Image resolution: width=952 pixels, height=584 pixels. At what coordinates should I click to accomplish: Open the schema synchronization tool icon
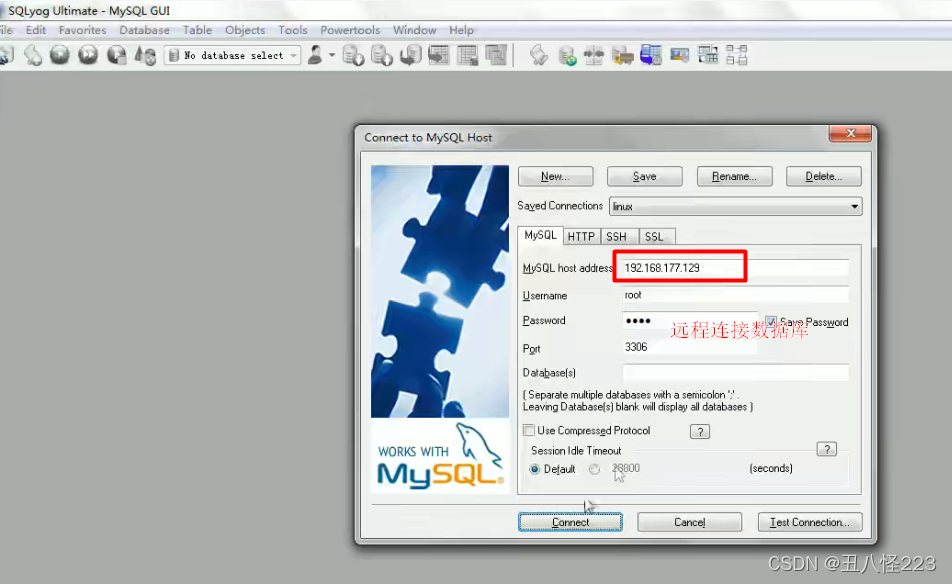(x=594, y=55)
